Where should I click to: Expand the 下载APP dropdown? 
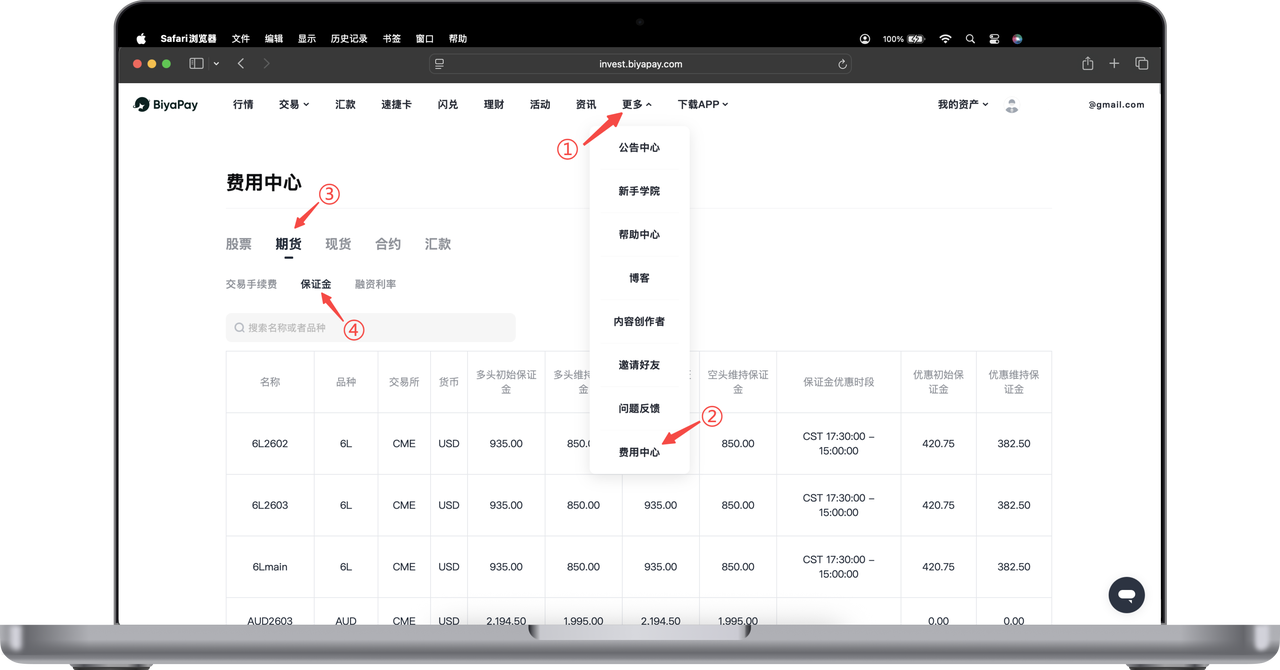tap(702, 105)
